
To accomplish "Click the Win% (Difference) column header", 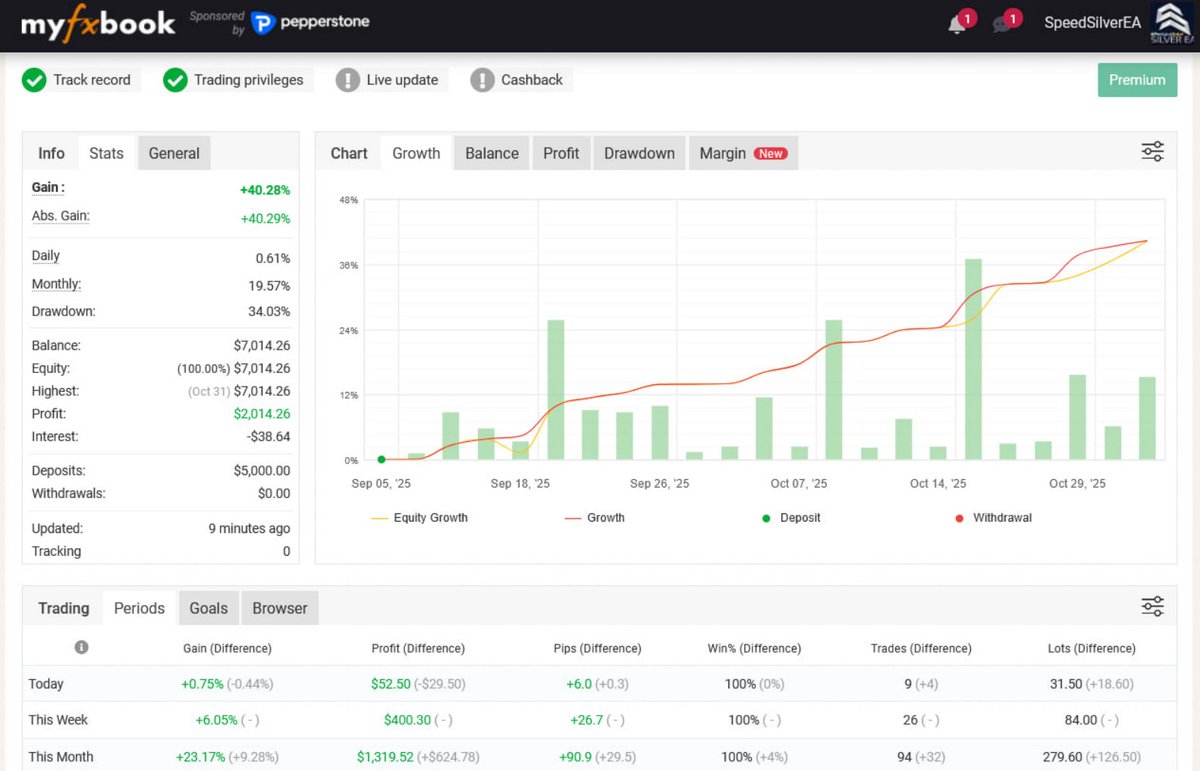I will (x=754, y=648).
